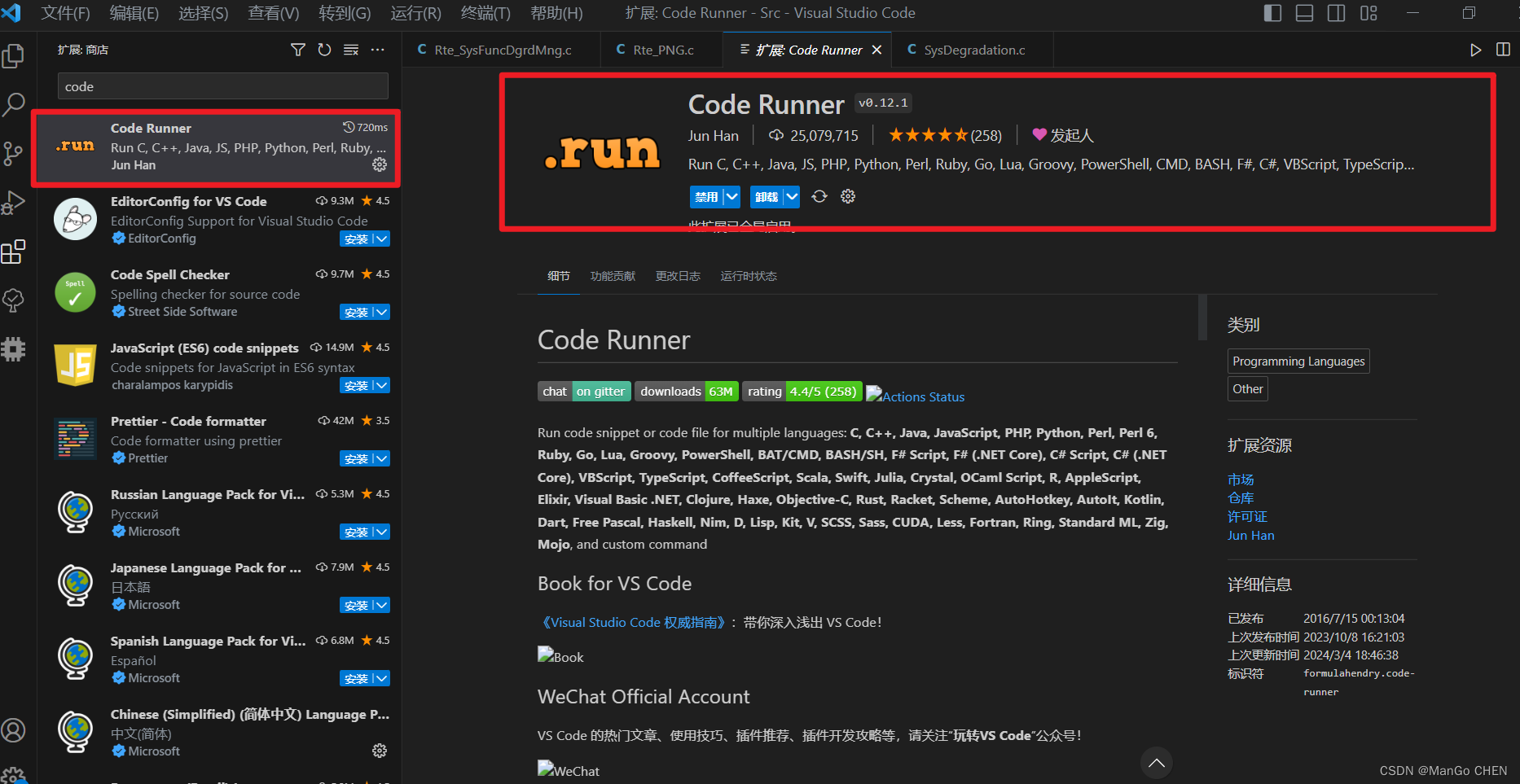This screenshot has width=1520, height=784.
Task: Open install options dropdown for EditorConfig
Action: point(383,239)
